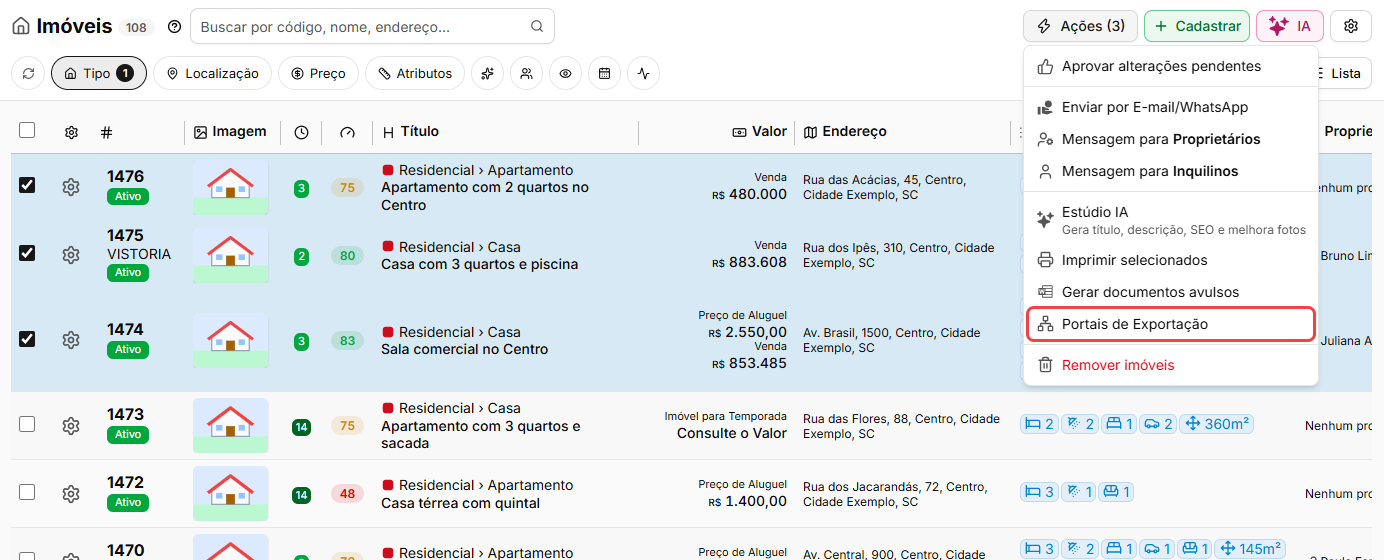Click the Cadastrar button

pyautogui.click(x=1197, y=26)
